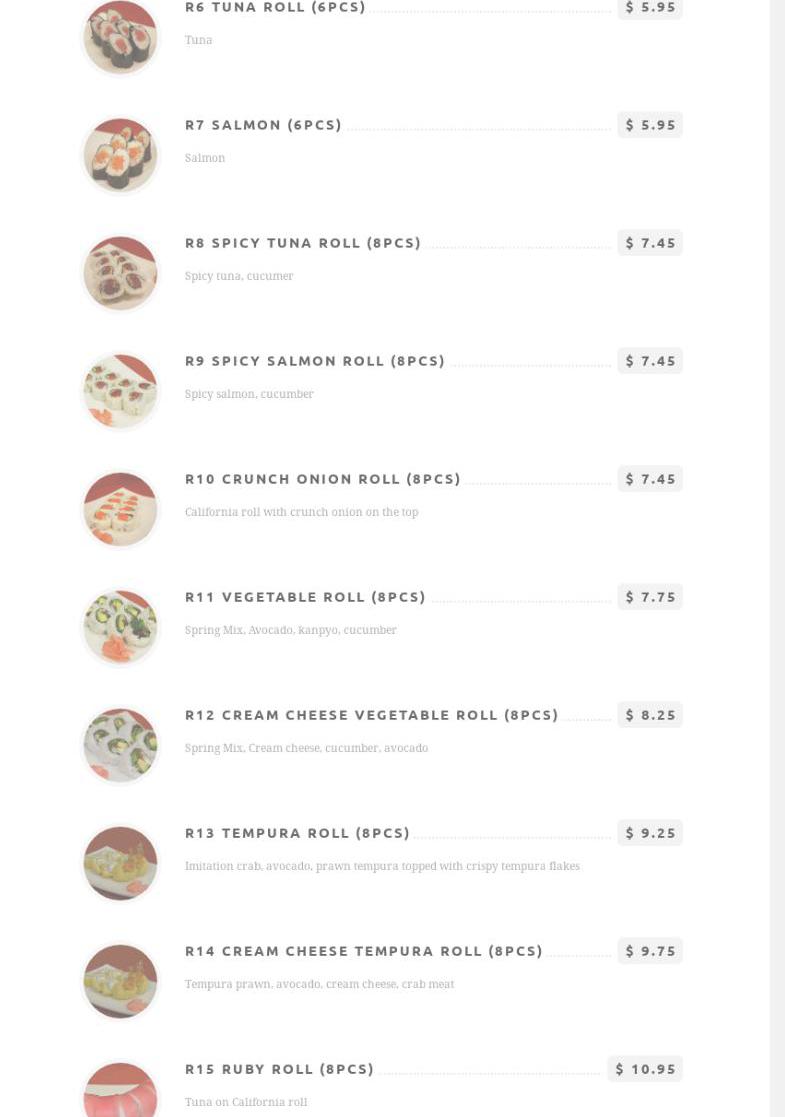Open the R7 Salmon roll photo

120,155
